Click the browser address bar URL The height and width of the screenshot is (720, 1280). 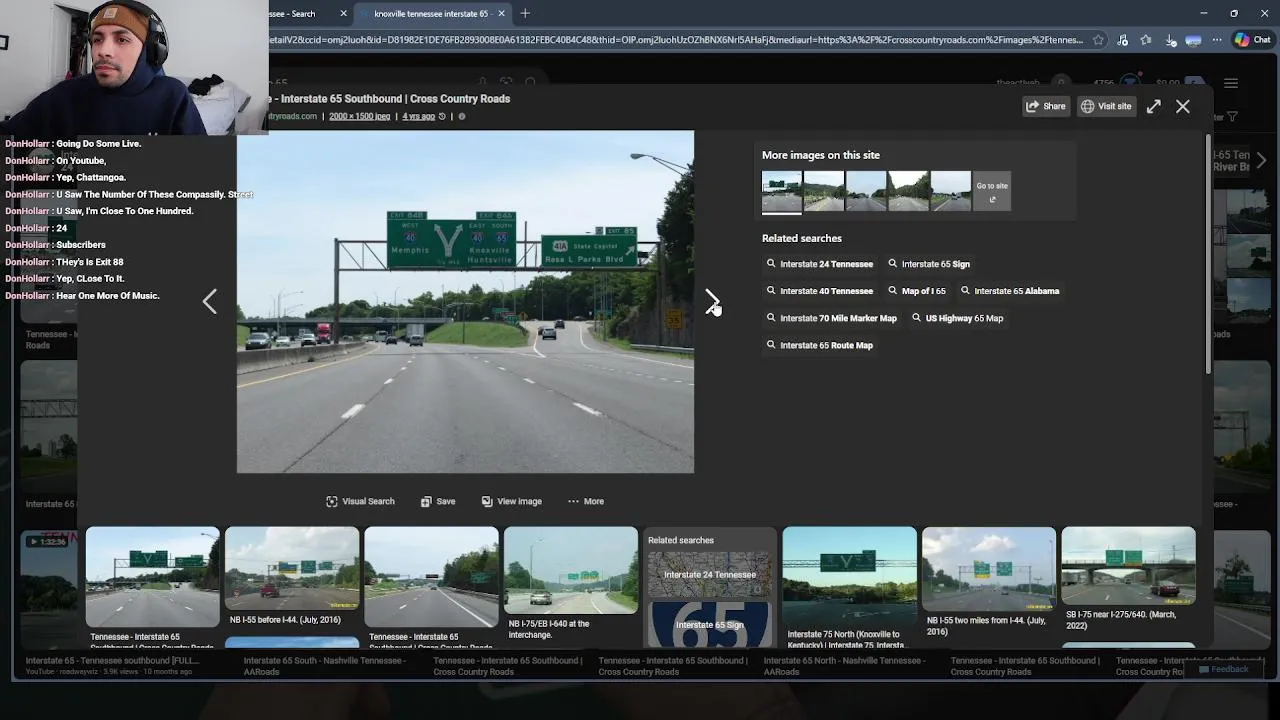pos(676,40)
